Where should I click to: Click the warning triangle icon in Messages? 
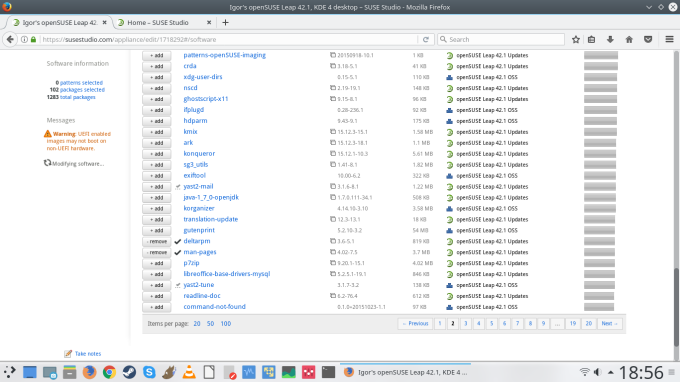click(x=48, y=134)
